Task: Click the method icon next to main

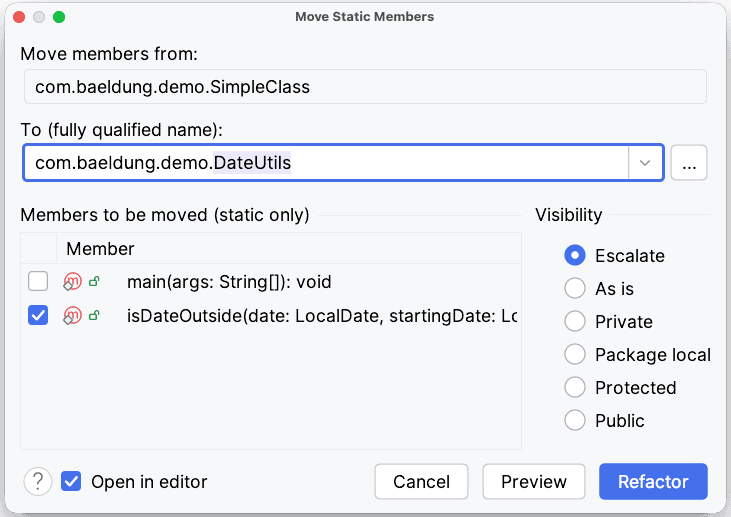Action: pyautogui.click(x=72, y=282)
